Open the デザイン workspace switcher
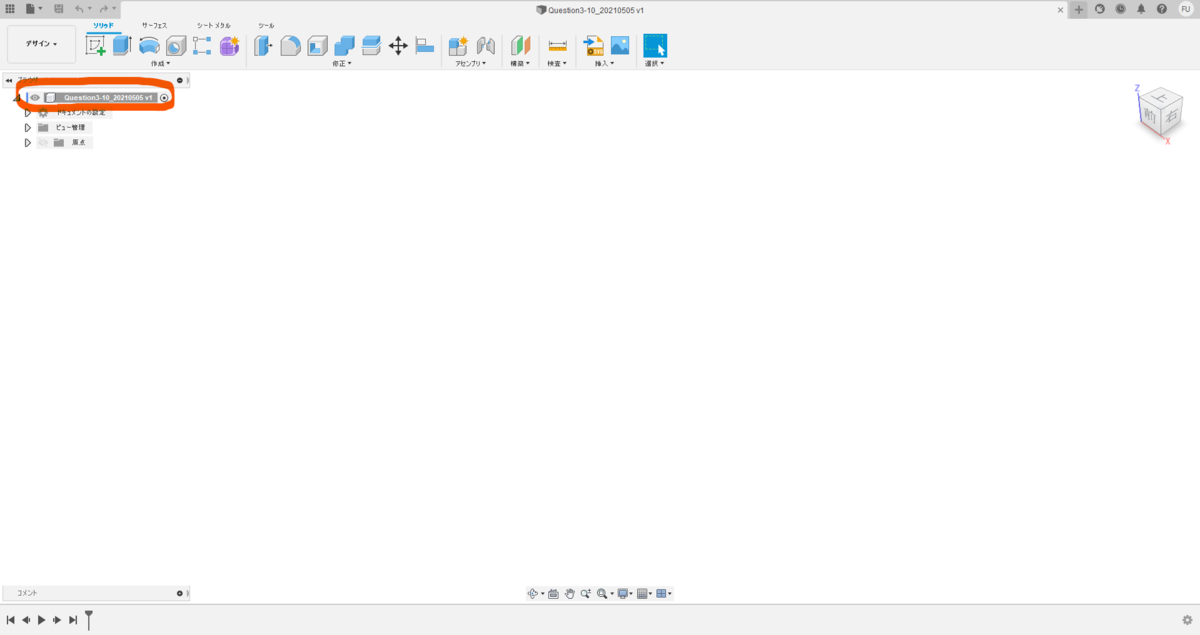 40,44
